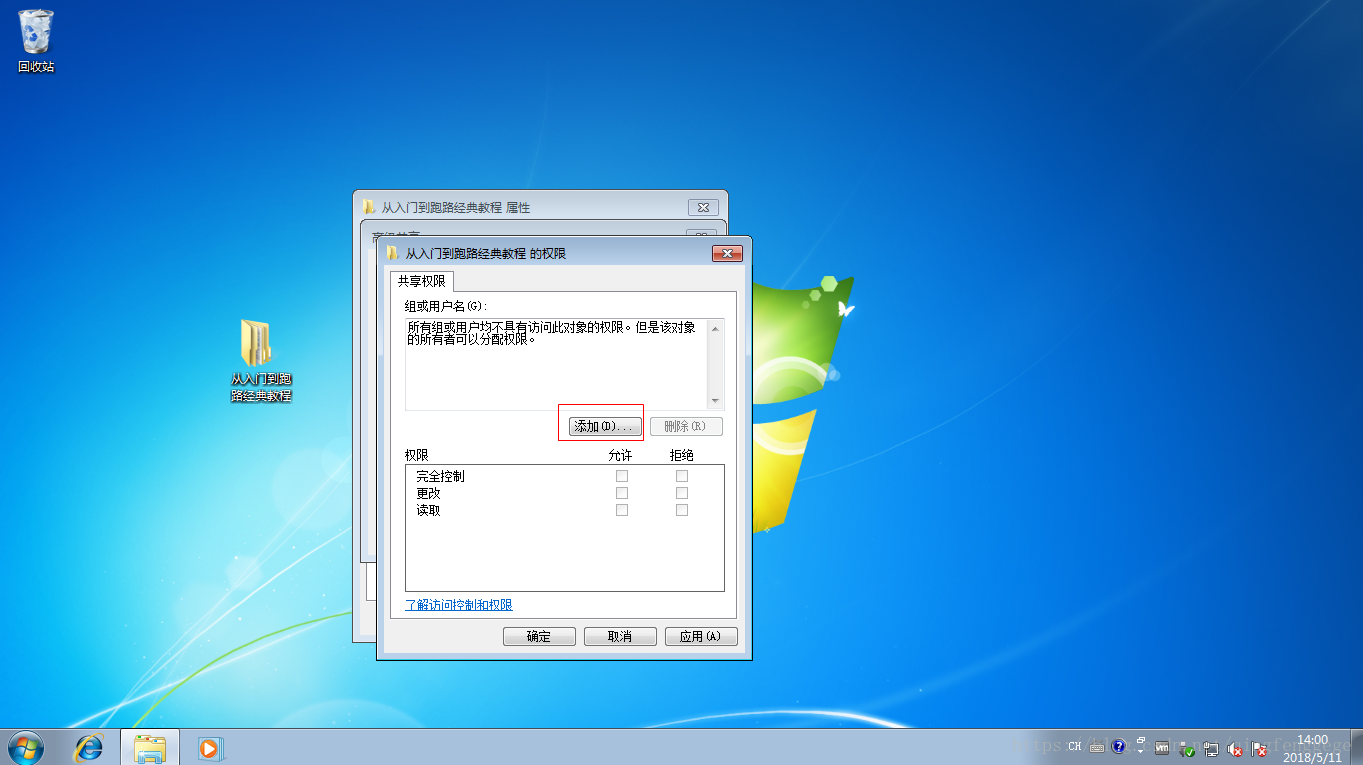Click the 允许 column header
This screenshot has height=765, width=1363.
[x=620, y=455]
